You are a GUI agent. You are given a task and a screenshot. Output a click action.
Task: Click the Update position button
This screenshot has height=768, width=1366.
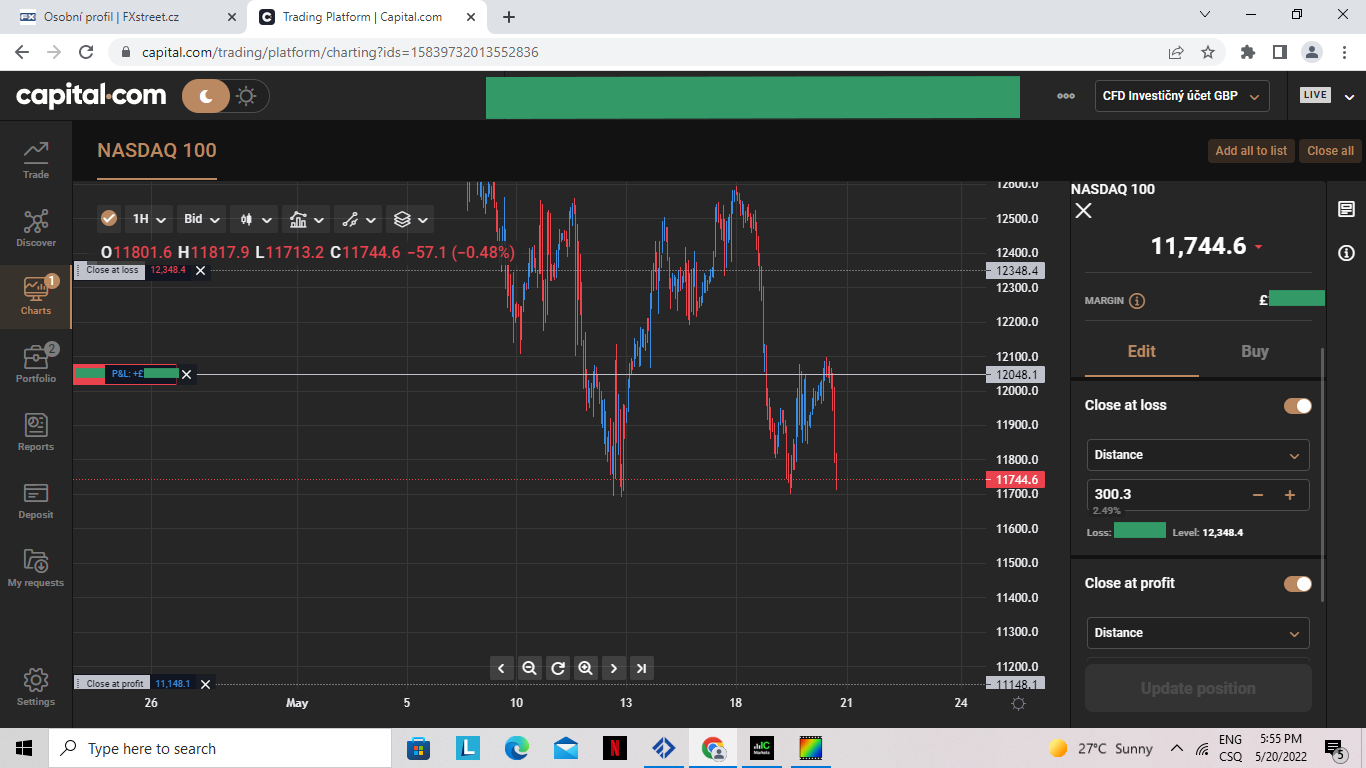tap(1198, 688)
